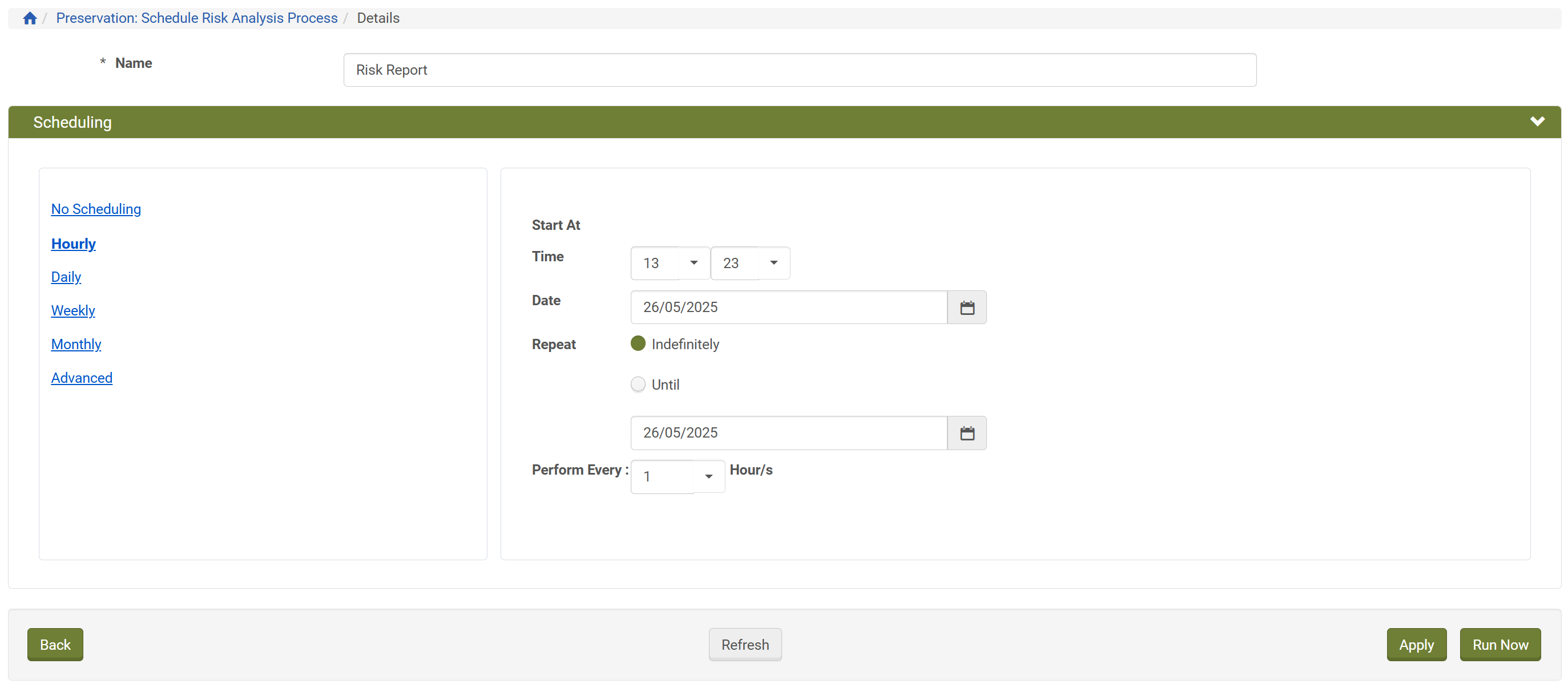Select No Scheduling
Viewport: 1568px width, 684px height.
(95, 209)
